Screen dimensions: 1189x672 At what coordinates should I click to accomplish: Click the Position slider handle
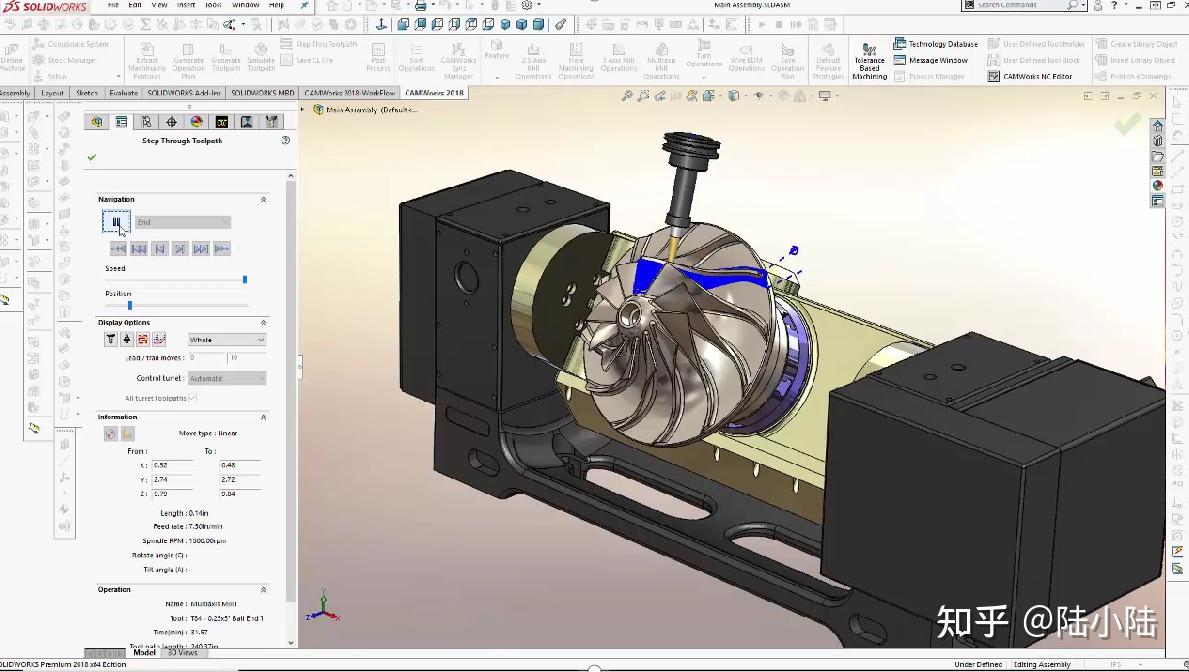tap(130, 305)
